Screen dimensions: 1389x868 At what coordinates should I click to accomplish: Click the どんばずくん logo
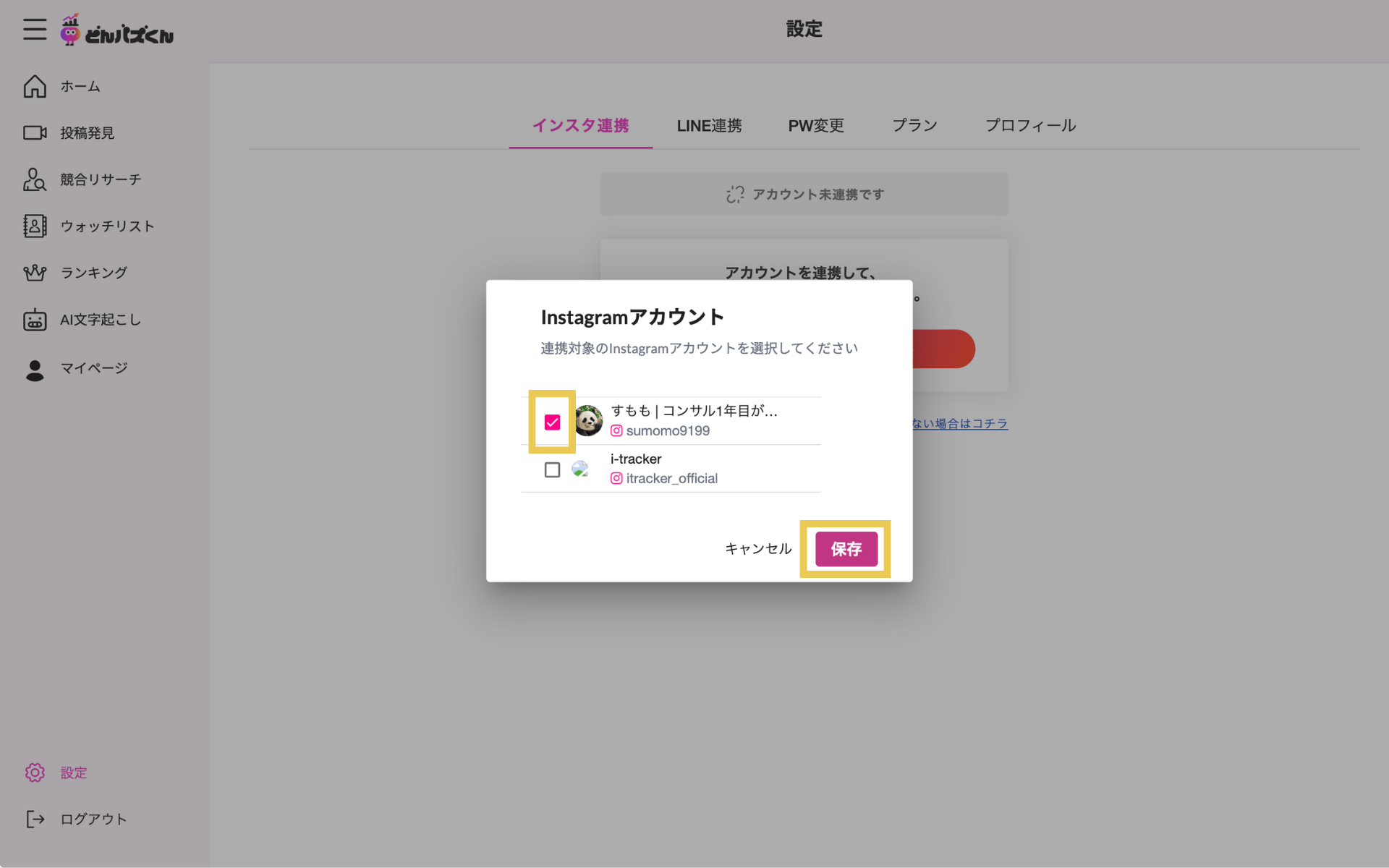(x=117, y=30)
